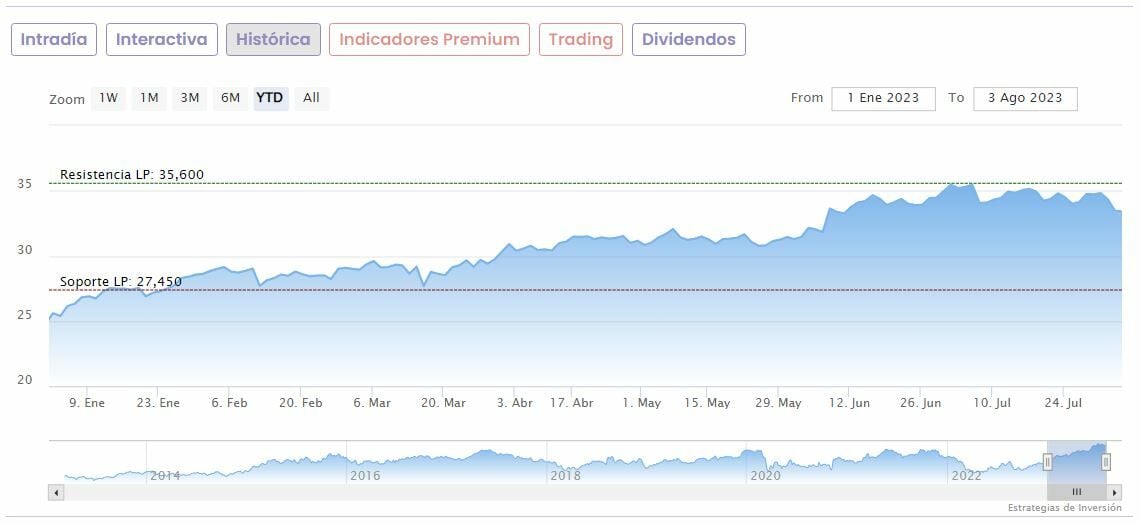Switch to the Interactiva chart tab
Viewport: 1140px width, 524px height.
click(x=162, y=40)
